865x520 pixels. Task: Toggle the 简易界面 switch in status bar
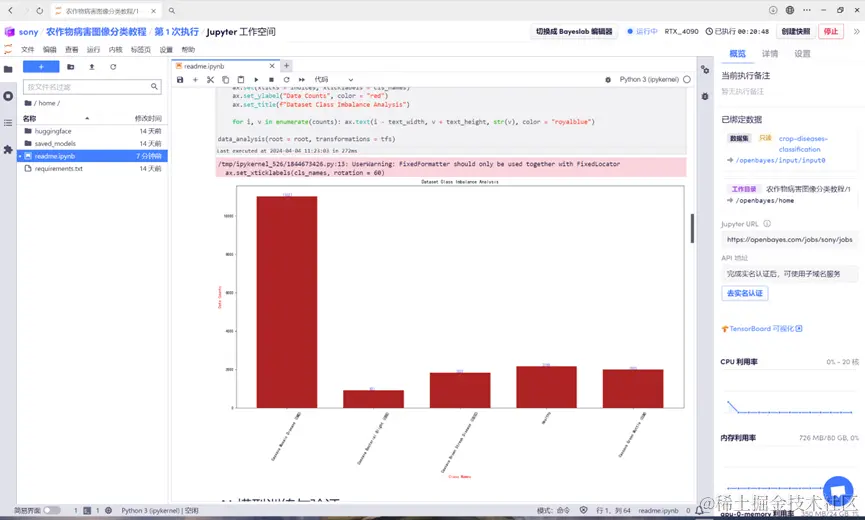pyautogui.click(x=52, y=511)
